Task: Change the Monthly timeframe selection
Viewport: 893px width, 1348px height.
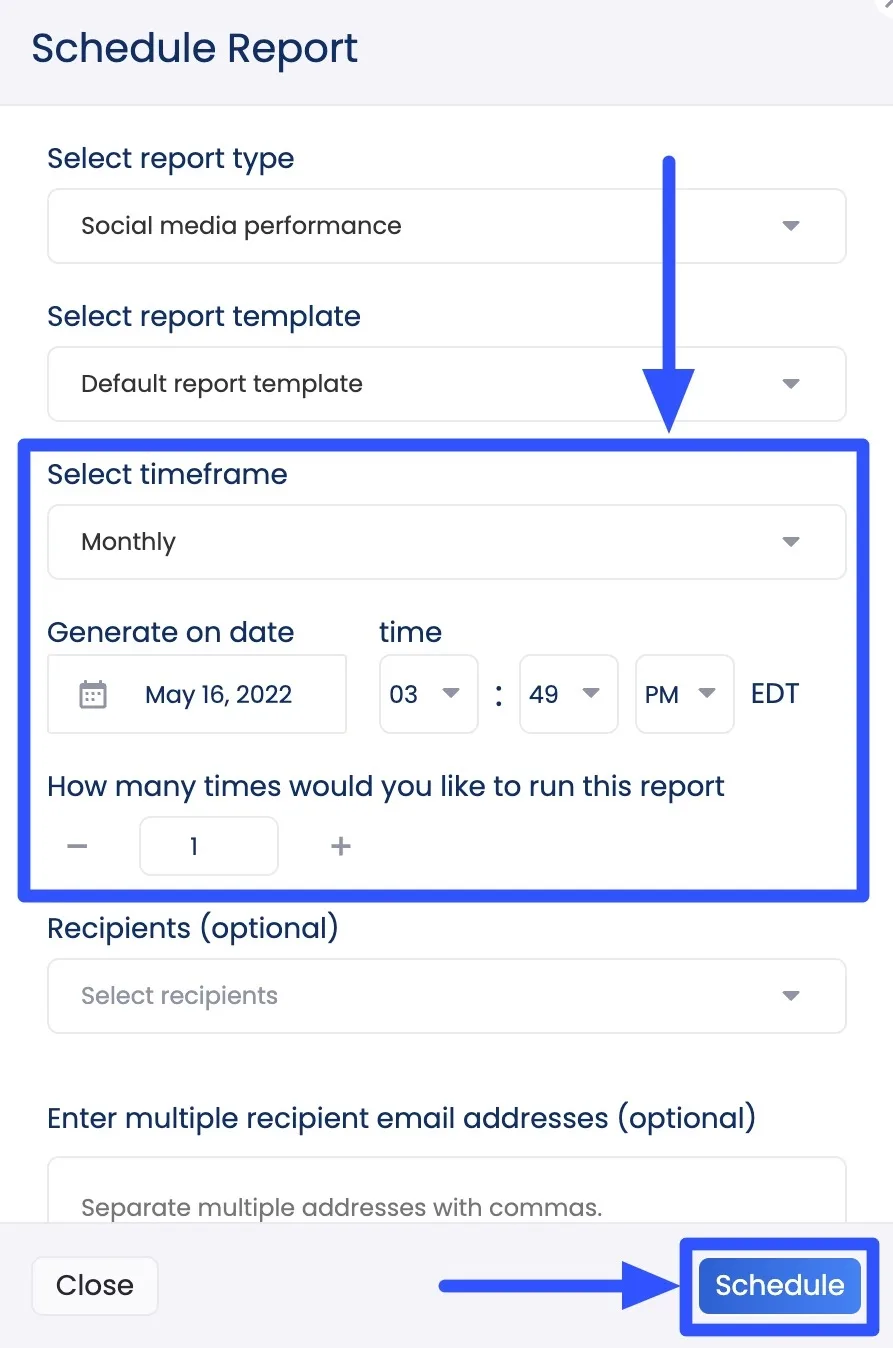Action: tap(400, 541)
